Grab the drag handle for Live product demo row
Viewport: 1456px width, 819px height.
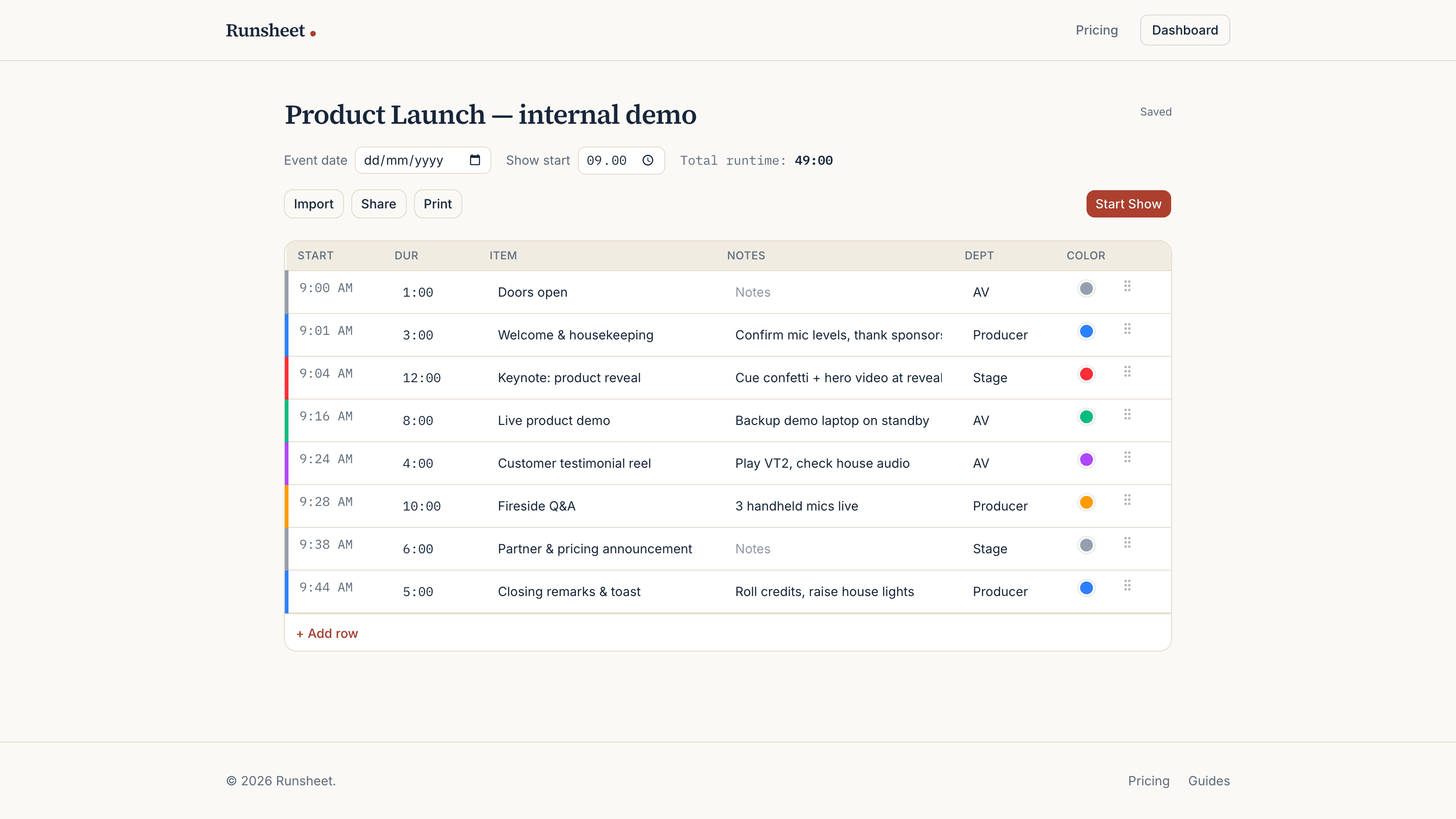(1127, 415)
